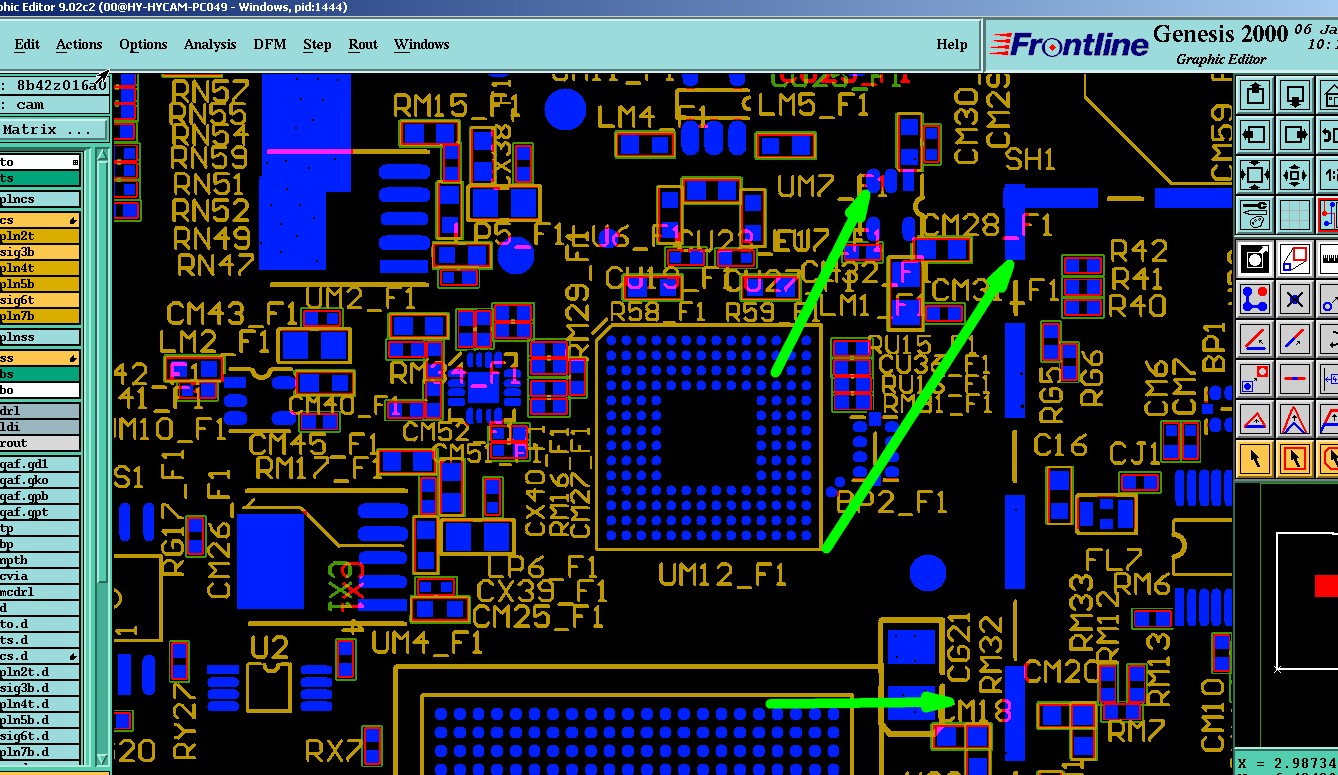Select the large red triangle arrow tool
The image size is (1338, 775).
[x=1295, y=419]
